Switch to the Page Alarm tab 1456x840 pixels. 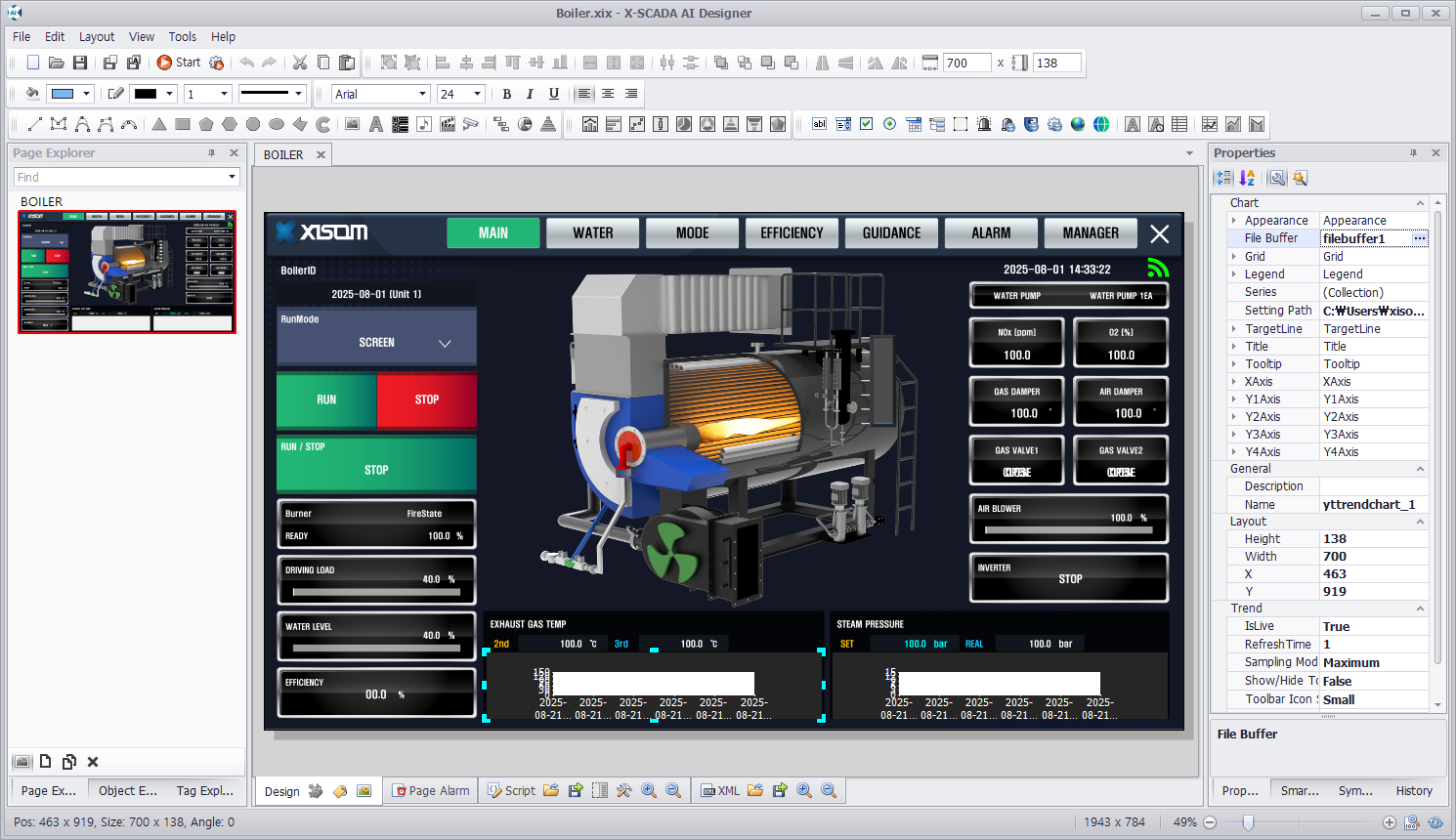[x=431, y=791]
